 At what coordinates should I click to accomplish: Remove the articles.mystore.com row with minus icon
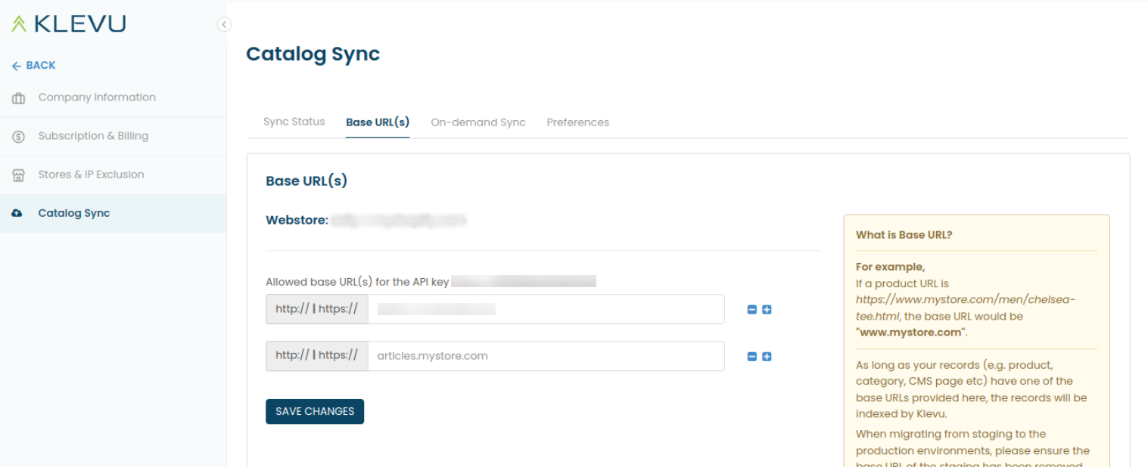752,356
